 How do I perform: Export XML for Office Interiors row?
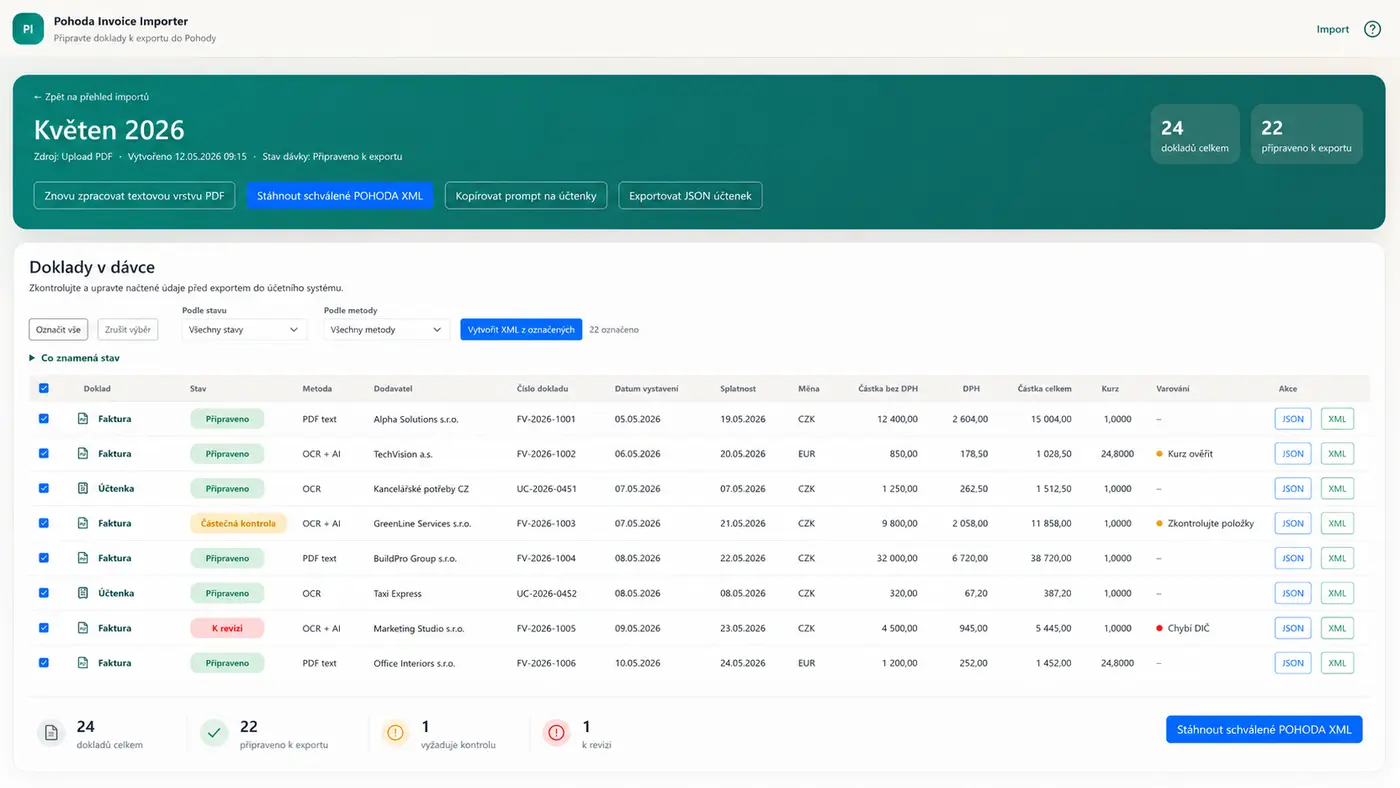(1337, 663)
